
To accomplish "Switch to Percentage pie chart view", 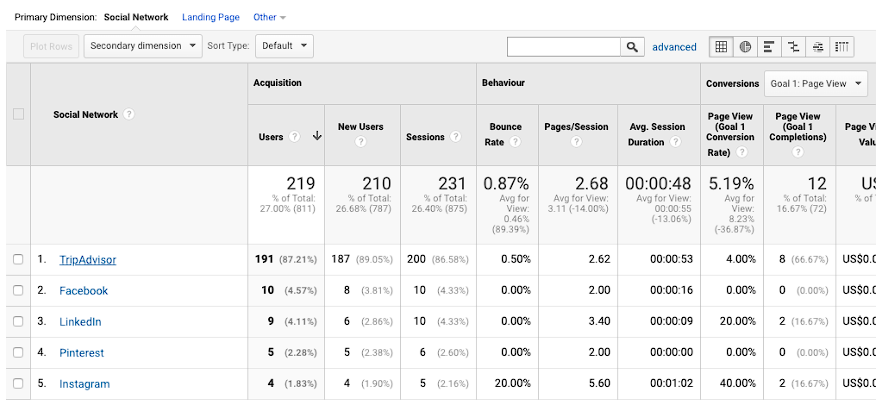I will [745, 47].
